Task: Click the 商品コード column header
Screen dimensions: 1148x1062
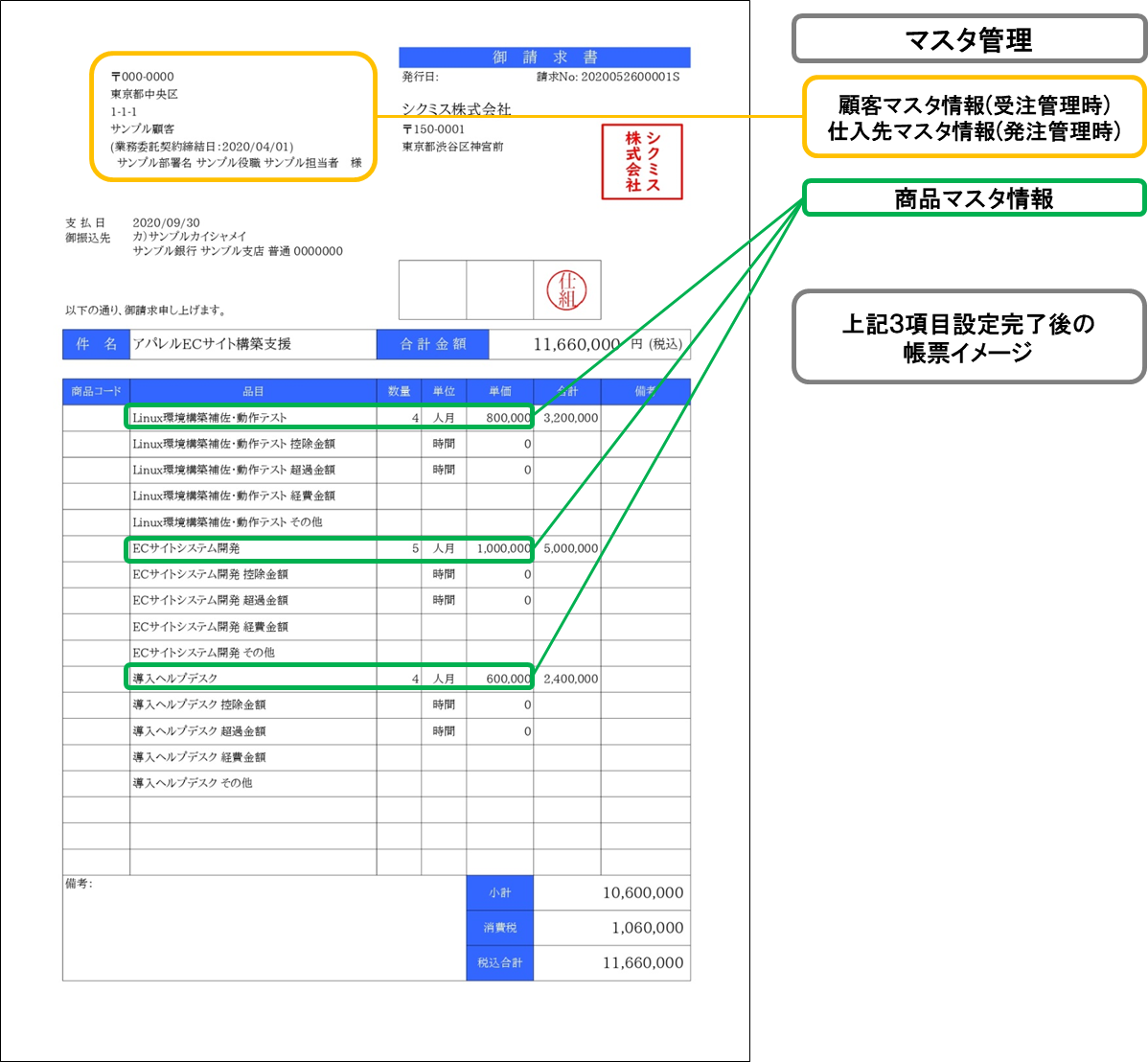Action: pyautogui.click(x=96, y=391)
